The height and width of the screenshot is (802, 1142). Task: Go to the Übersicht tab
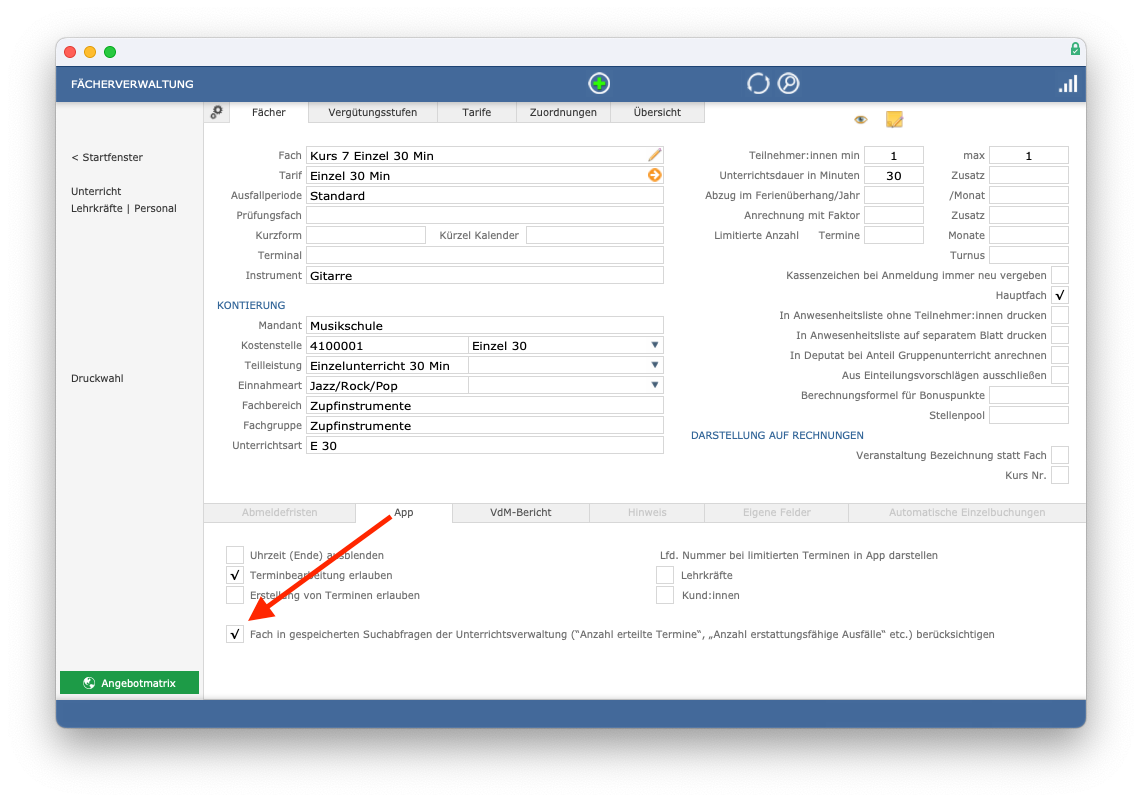[657, 112]
